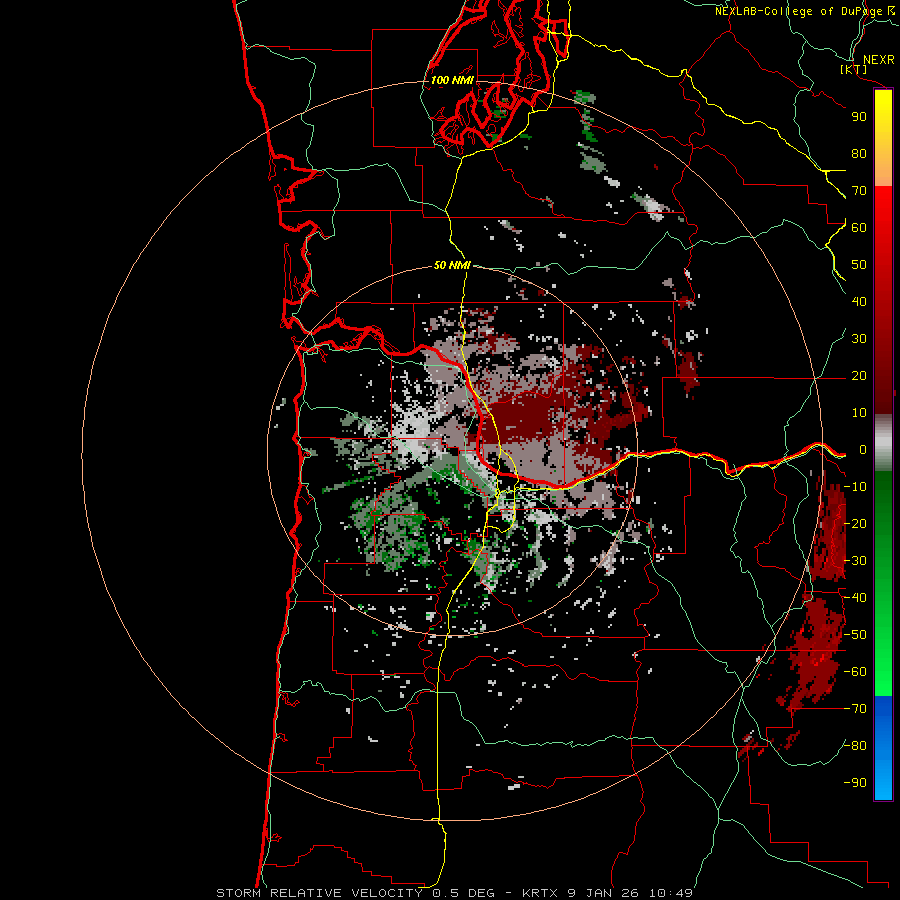Click the NEXR label above the color bar
Viewport: 900px width, 900px height.
878,60
